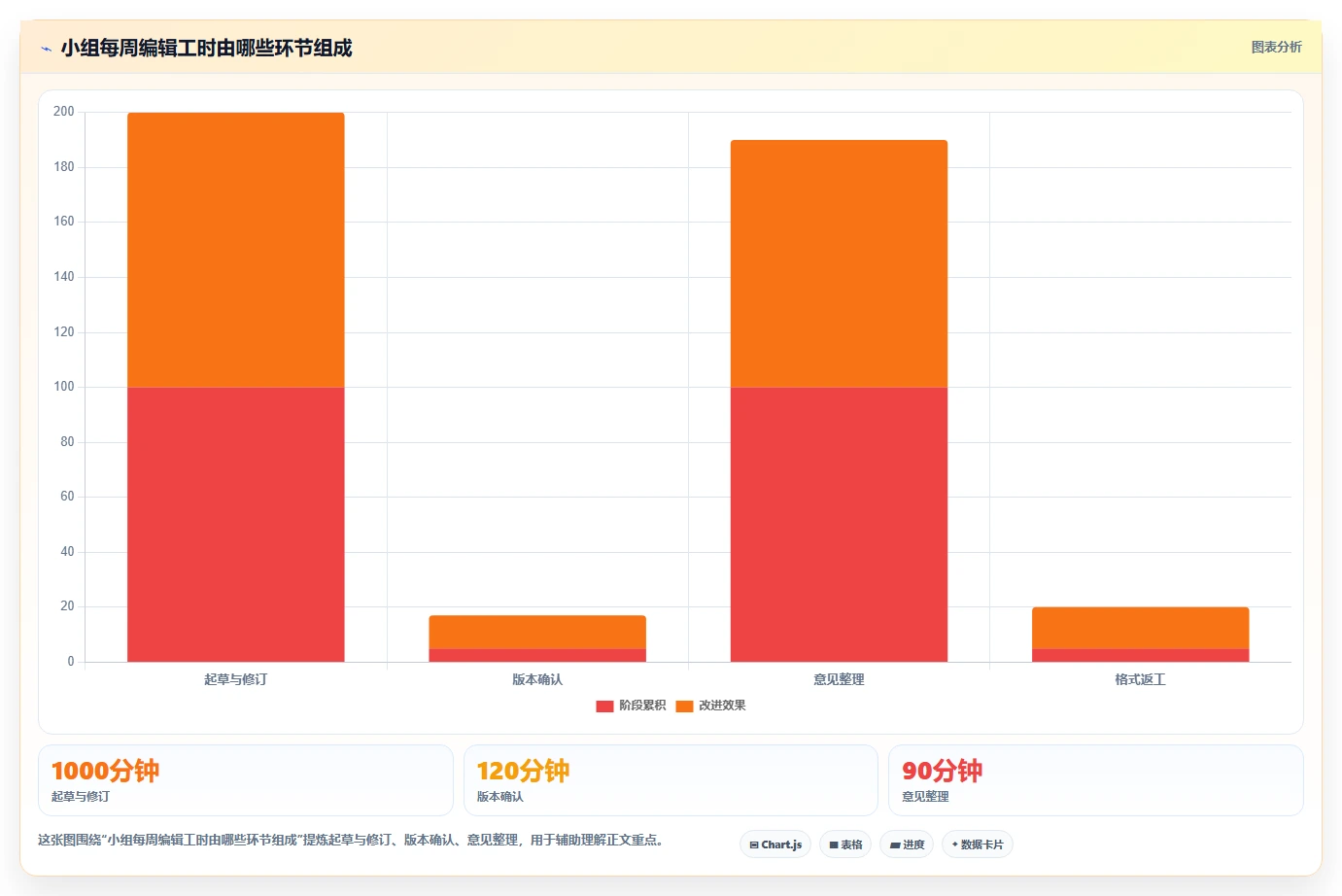Select the Chart.js tag chip

click(x=775, y=844)
